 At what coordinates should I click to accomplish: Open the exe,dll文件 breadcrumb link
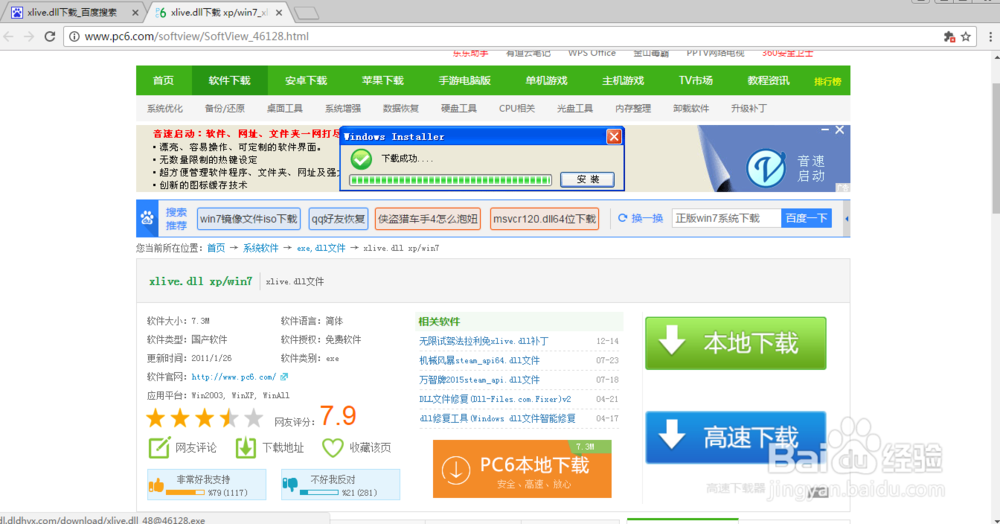tap(321, 248)
